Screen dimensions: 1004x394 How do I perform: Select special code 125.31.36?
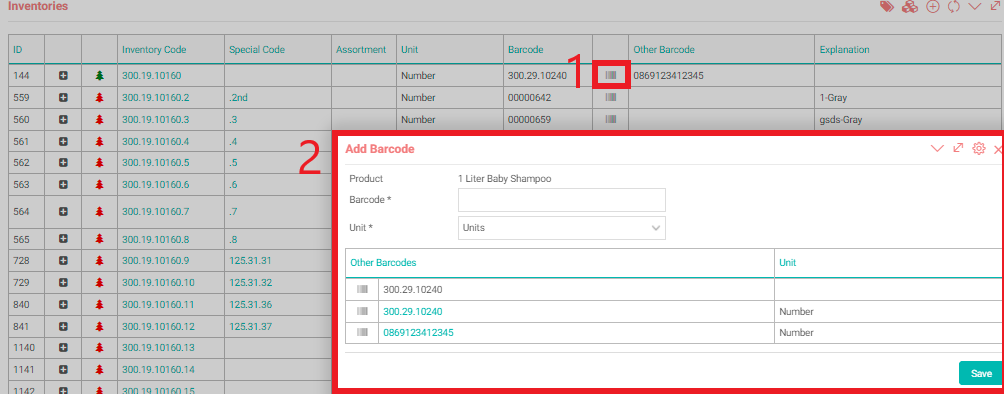(250, 304)
